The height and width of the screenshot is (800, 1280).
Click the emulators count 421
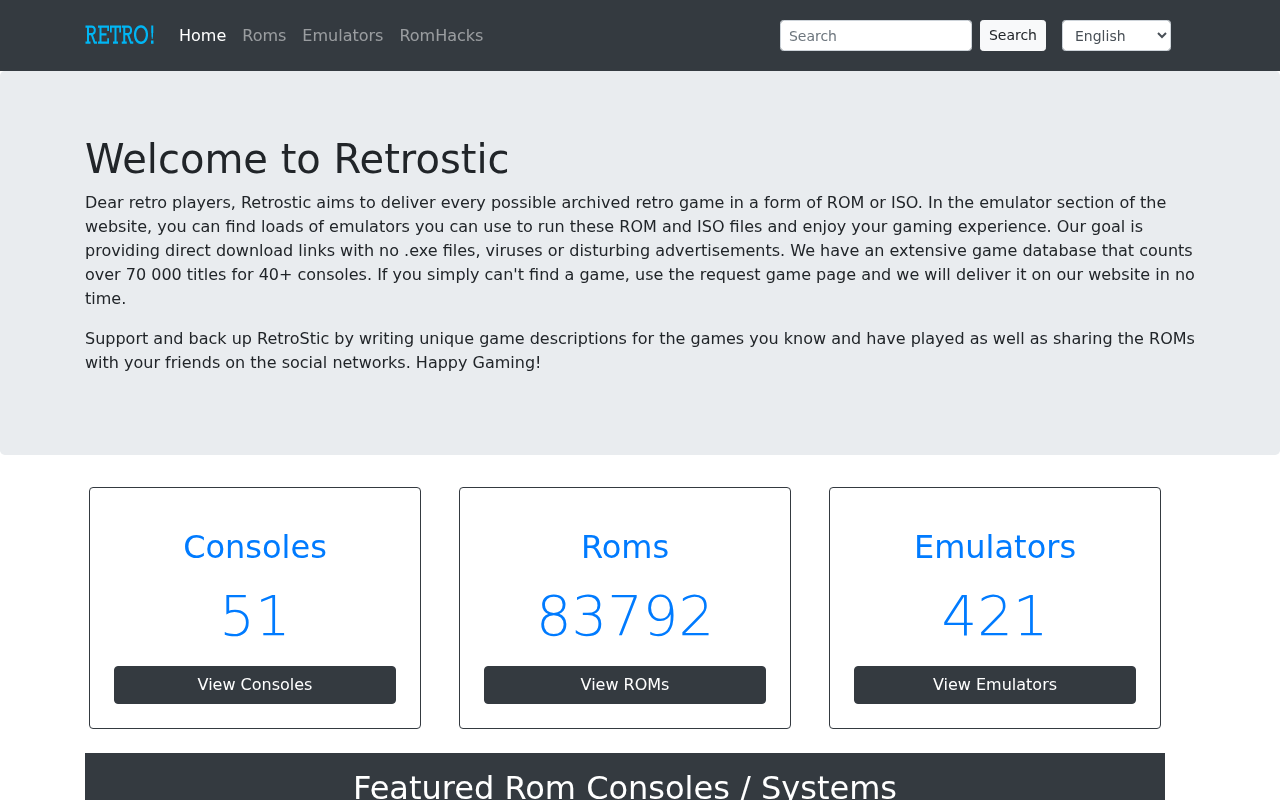995,616
